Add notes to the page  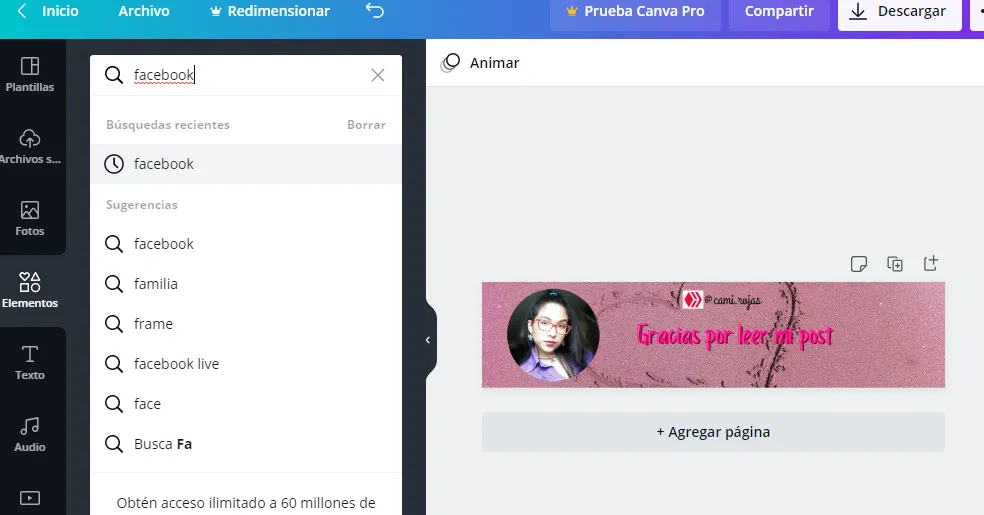pyautogui.click(x=858, y=263)
